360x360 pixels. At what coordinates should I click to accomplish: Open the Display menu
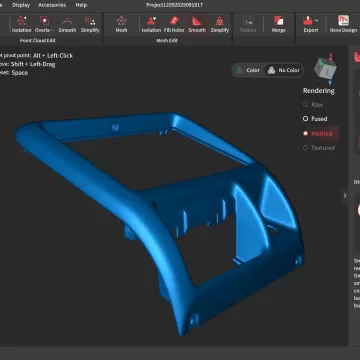21,5
